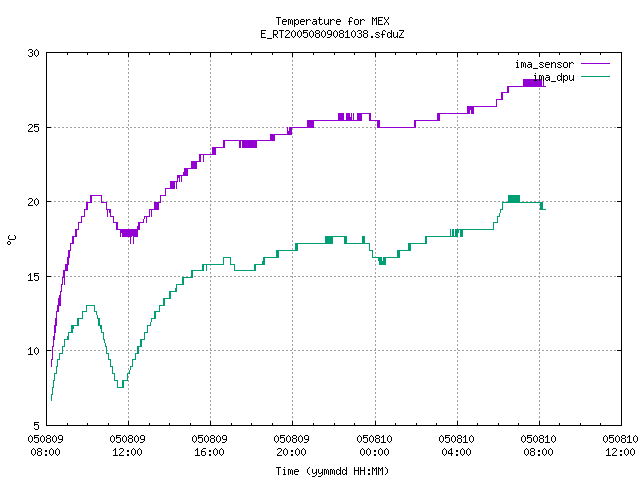Screen dimensions: 640x480
Task: Click the 'Time (yymmdd HH:MM)' axis title
Action: (332, 471)
